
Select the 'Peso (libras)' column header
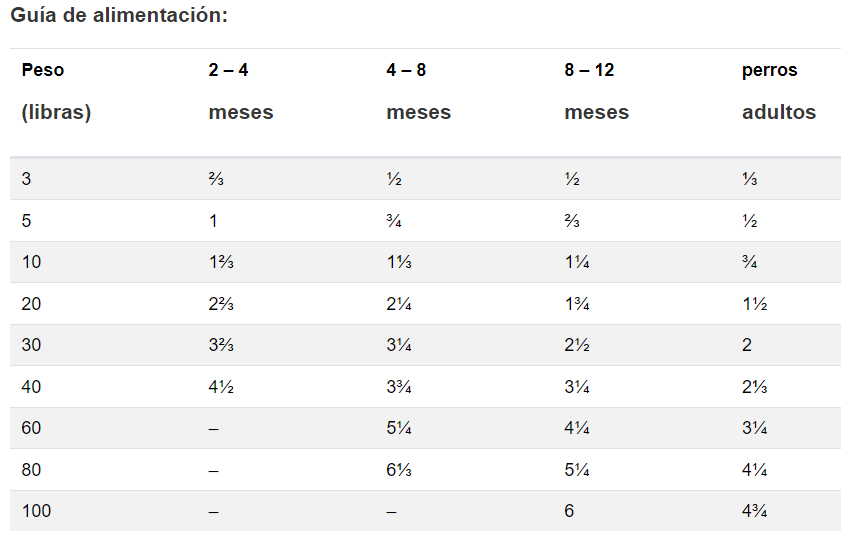[56, 92]
